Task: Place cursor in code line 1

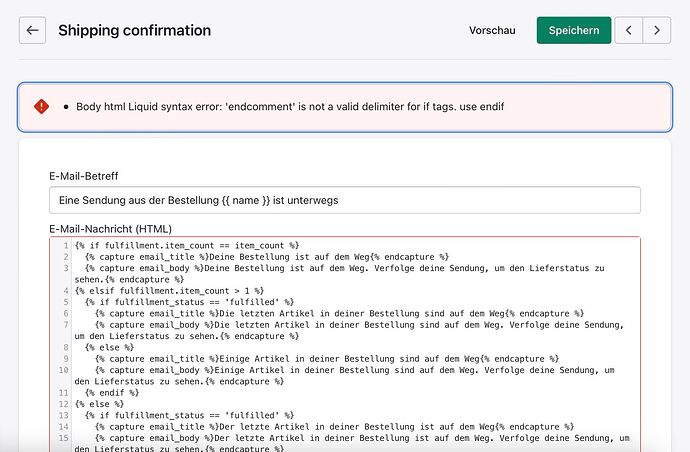Action: click(187, 246)
